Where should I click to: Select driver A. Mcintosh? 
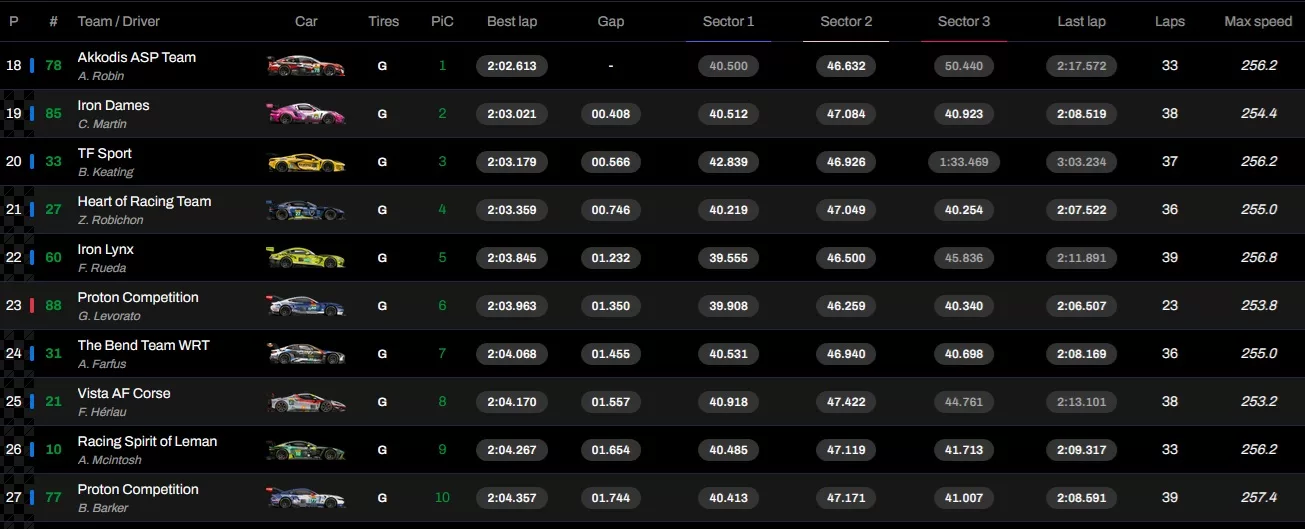109,460
